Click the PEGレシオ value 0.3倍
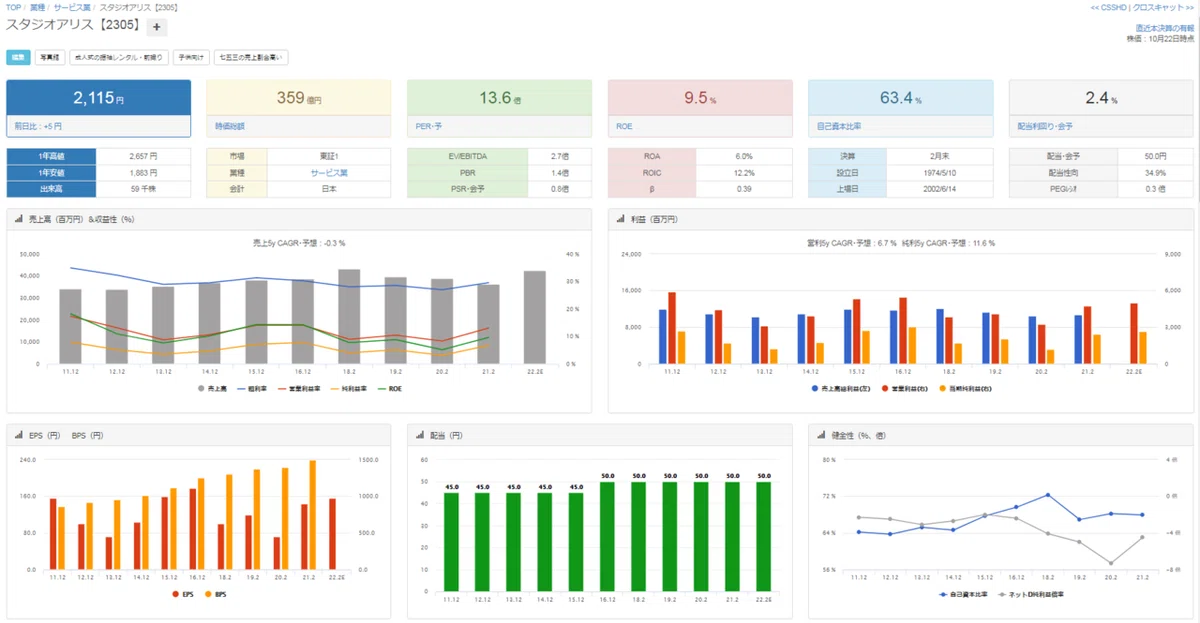The image size is (1200, 623). click(x=1155, y=188)
